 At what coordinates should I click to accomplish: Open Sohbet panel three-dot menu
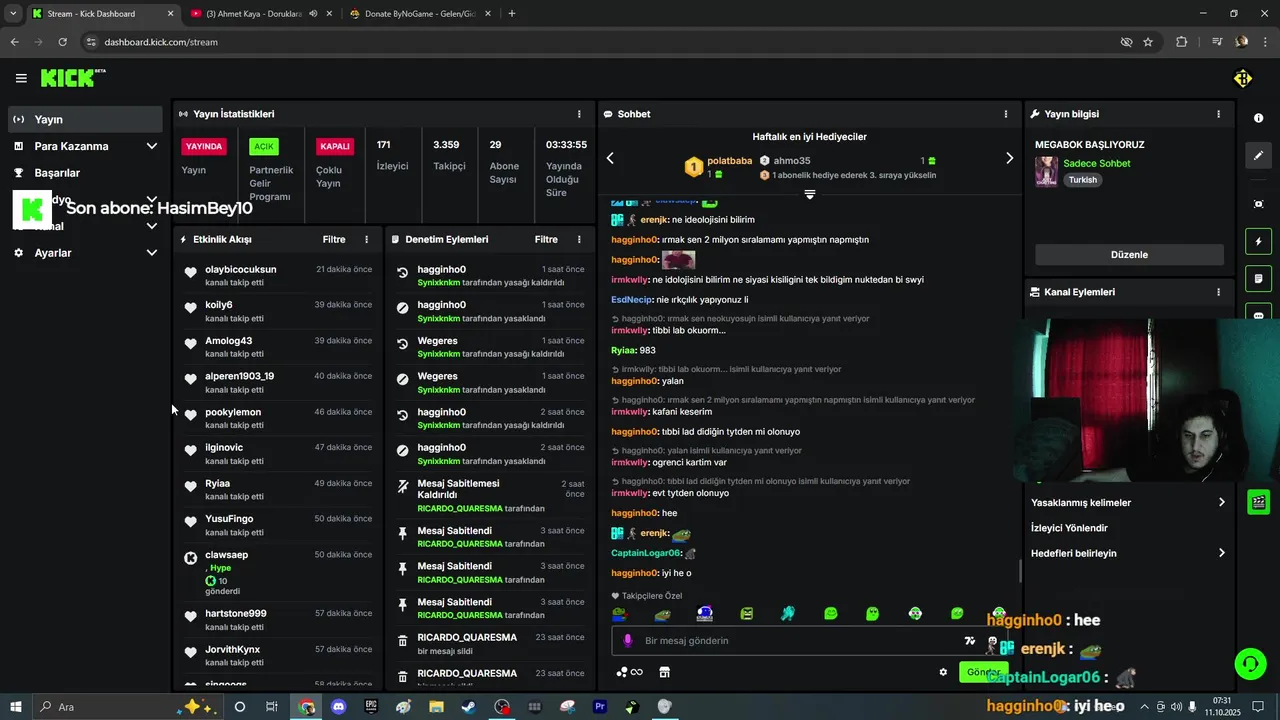(1006, 114)
